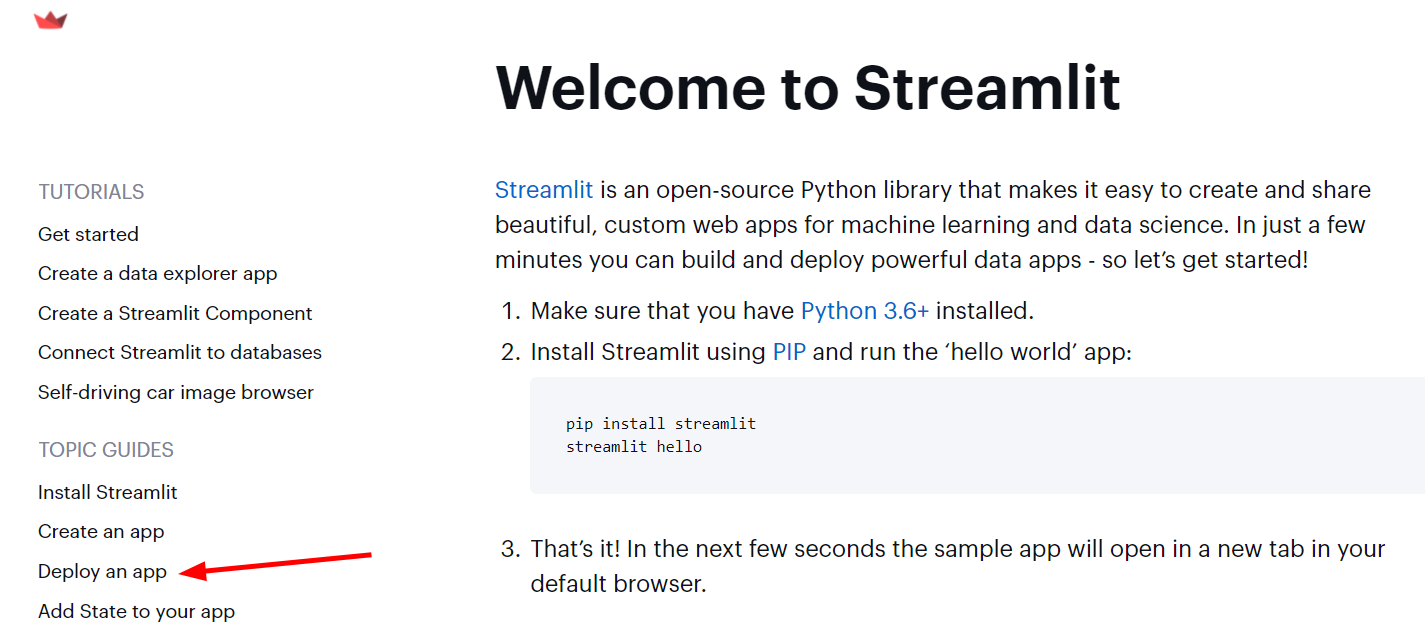Follow the blue Streamlit link in intro
The image size is (1425, 637).
pyautogui.click(x=544, y=190)
